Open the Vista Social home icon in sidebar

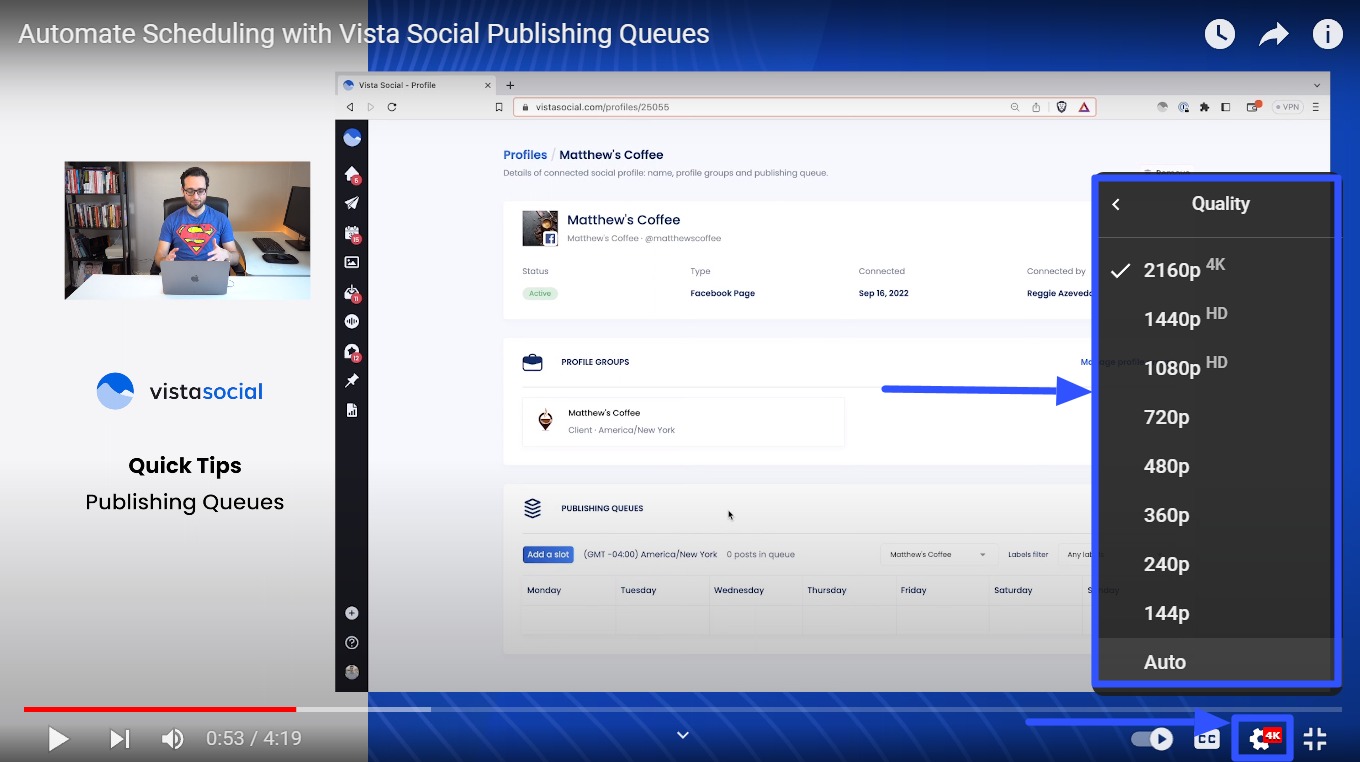pyautogui.click(x=351, y=172)
